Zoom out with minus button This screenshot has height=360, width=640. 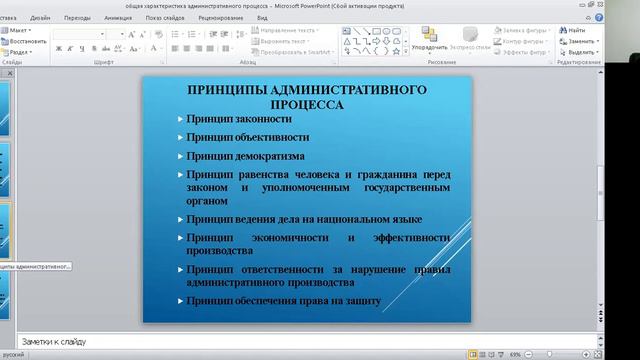pos(528,355)
